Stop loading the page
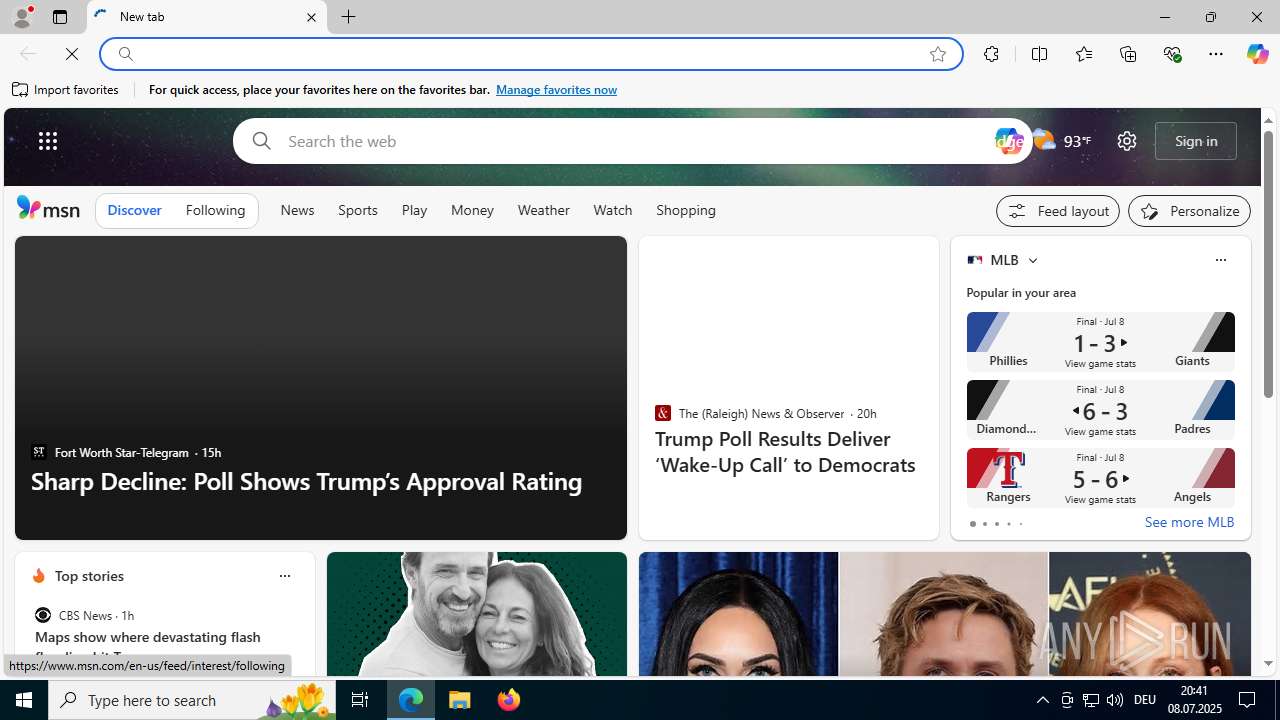Viewport: 1280px width, 720px height. (72, 54)
